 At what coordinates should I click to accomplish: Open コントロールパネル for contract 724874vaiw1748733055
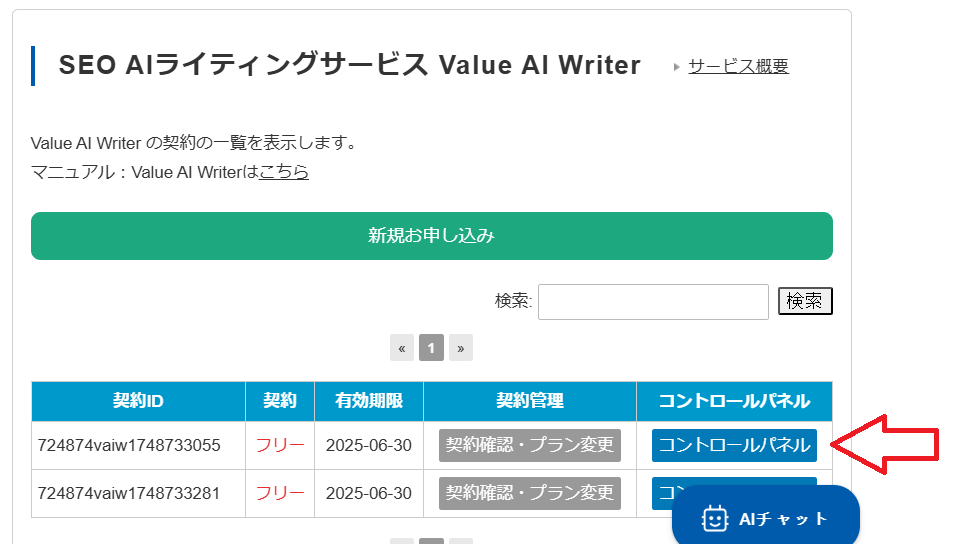tap(734, 445)
